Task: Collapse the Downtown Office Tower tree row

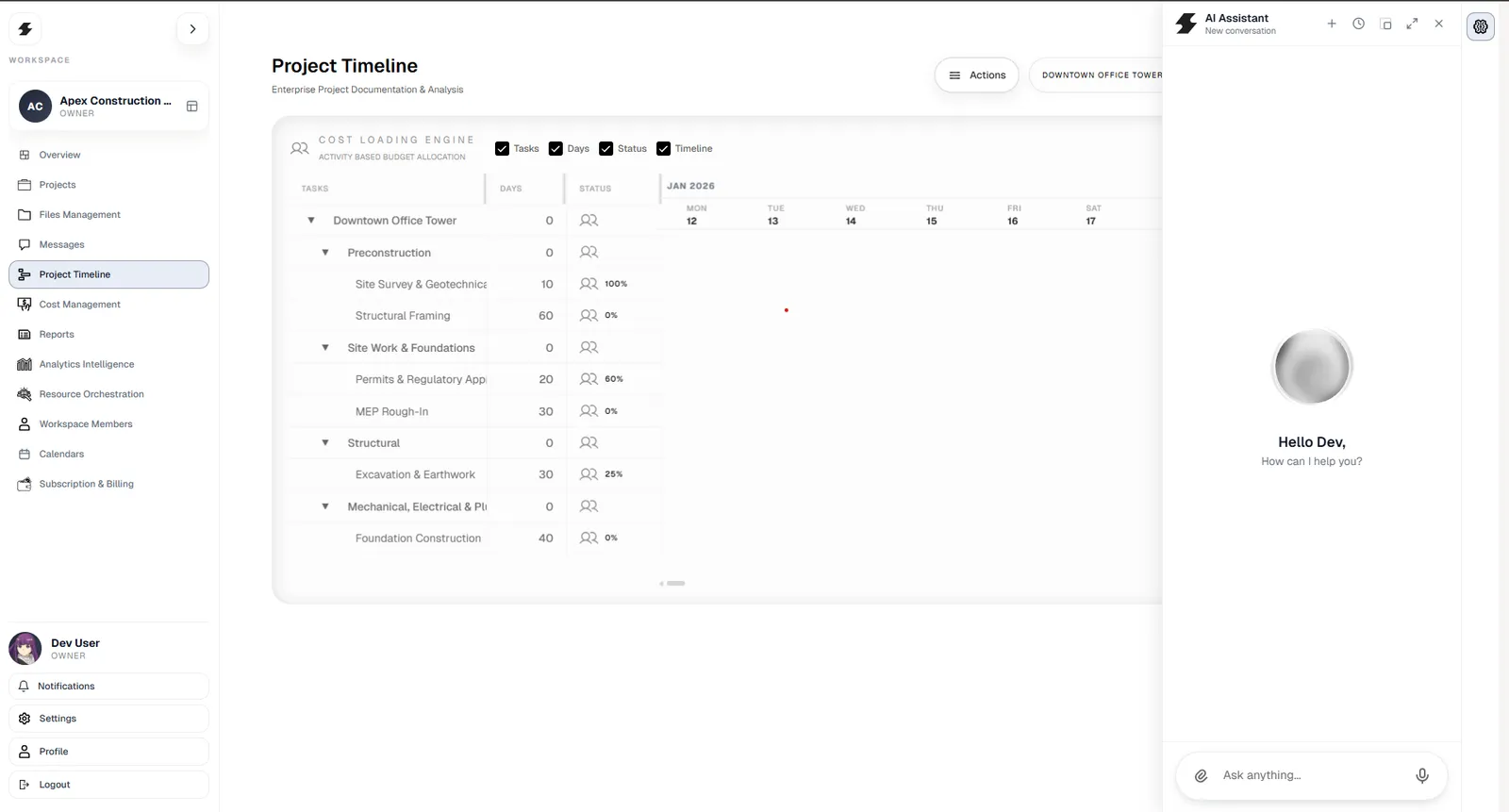Action: click(x=311, y=221)
